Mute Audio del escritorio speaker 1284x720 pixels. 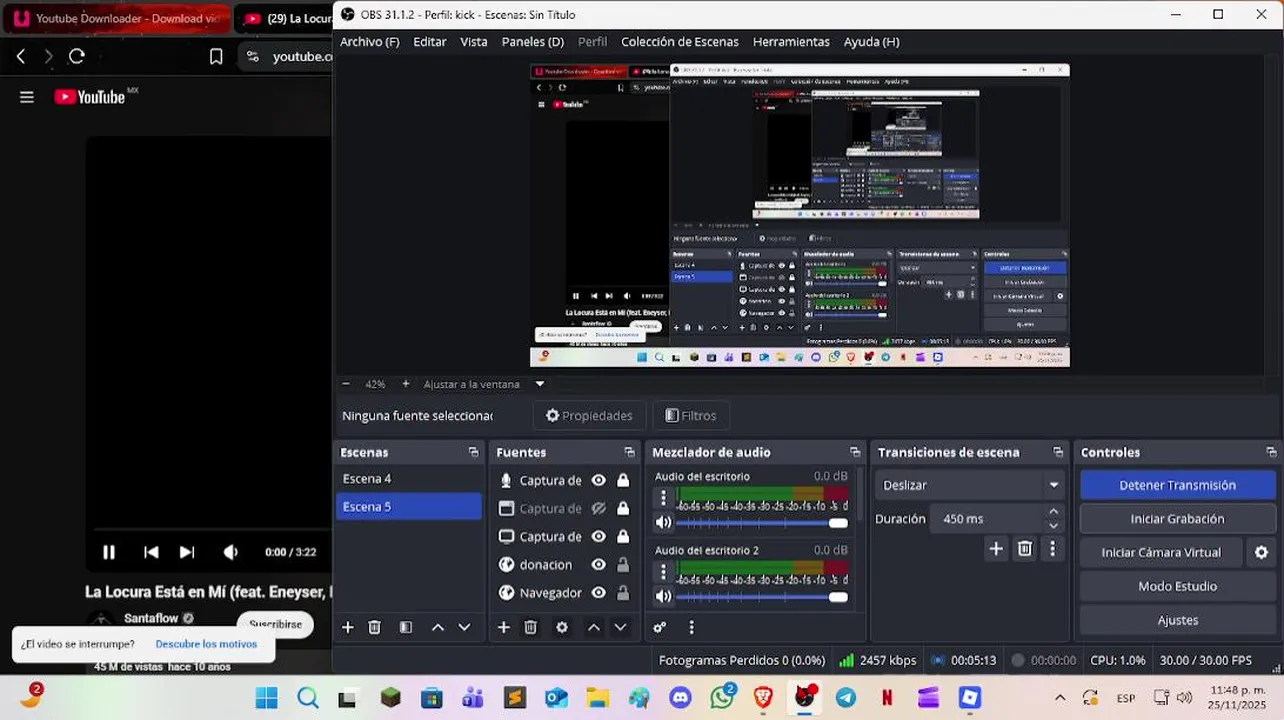pyautogui.click(x=663, y=522)
